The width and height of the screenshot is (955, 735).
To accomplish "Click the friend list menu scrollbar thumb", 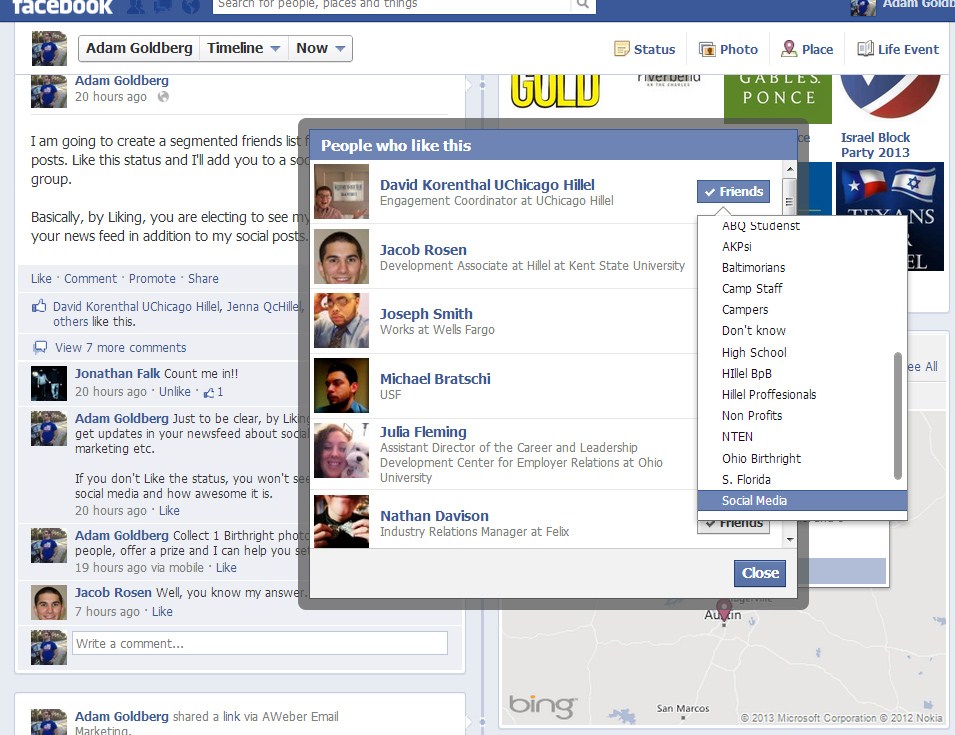I will [x=897, y=416].
